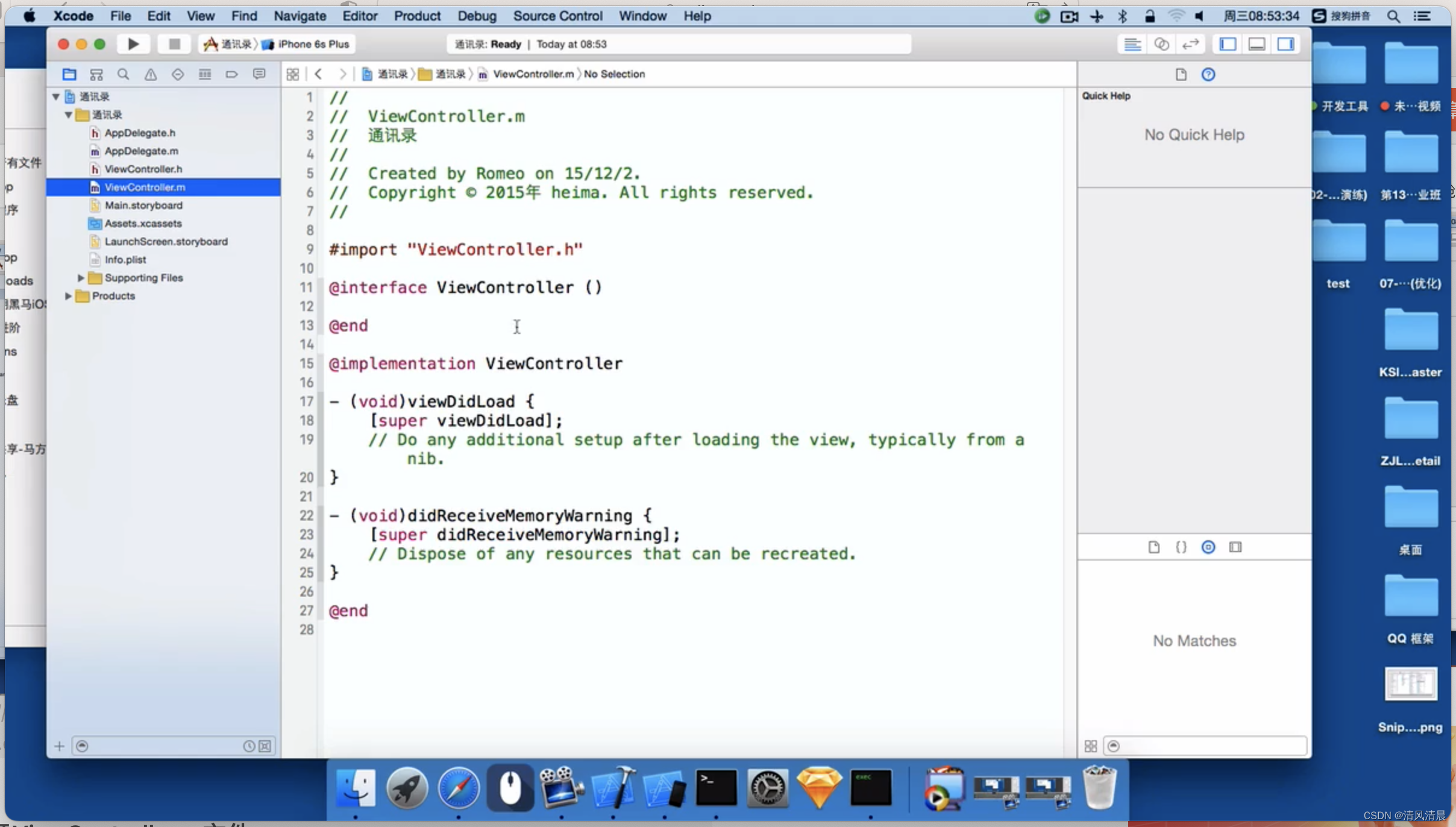Open ViewController.m jump bar menu
1456x827 pixels.
(526, 74)
